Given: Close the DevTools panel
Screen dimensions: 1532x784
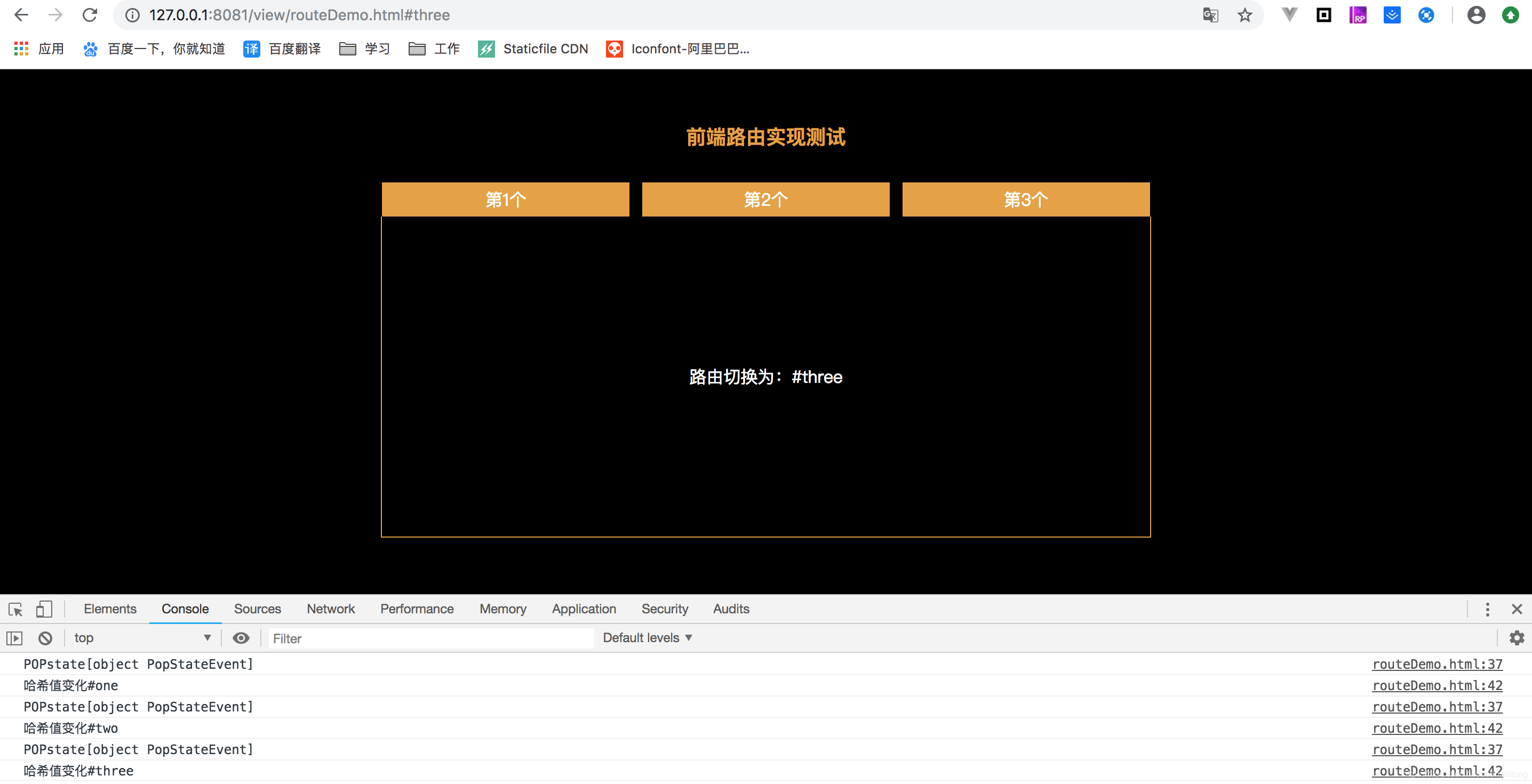Looking at the screenshot, I should click(1517, 609).
